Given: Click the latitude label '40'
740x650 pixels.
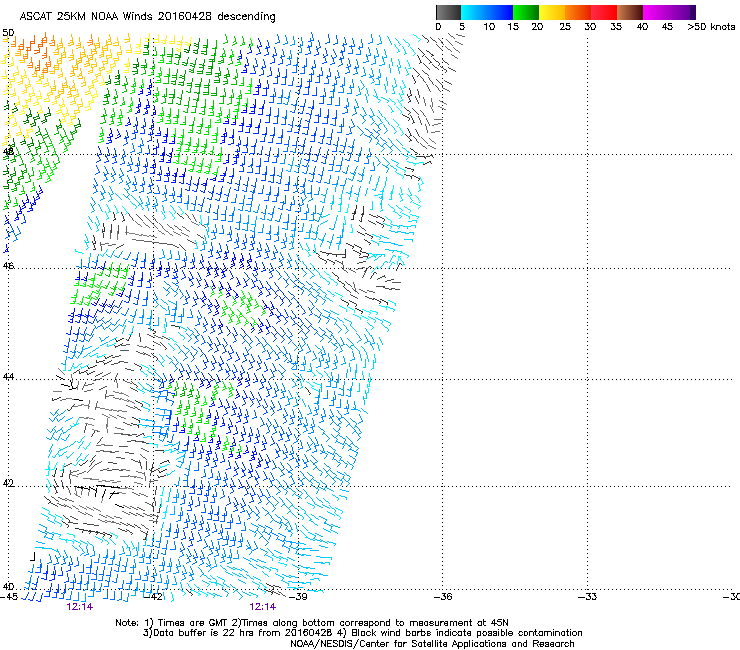Looking at the screenshot, I should pyautogui.click(x=8, y=586).
